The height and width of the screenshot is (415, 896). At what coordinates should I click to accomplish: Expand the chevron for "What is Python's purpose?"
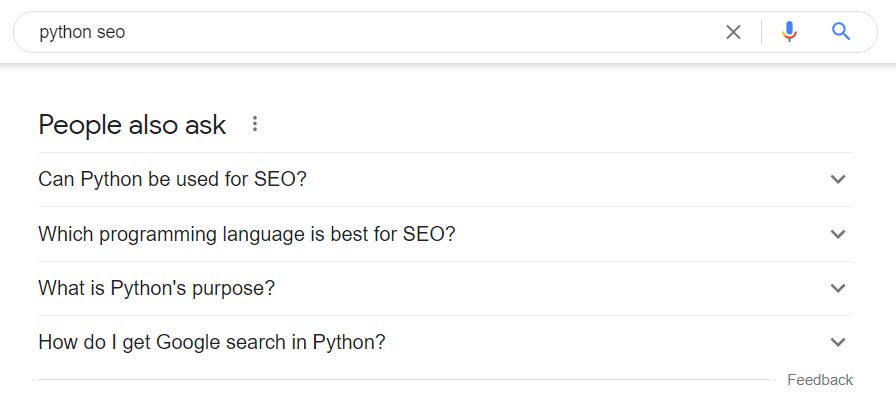click(x=838, y=288)
